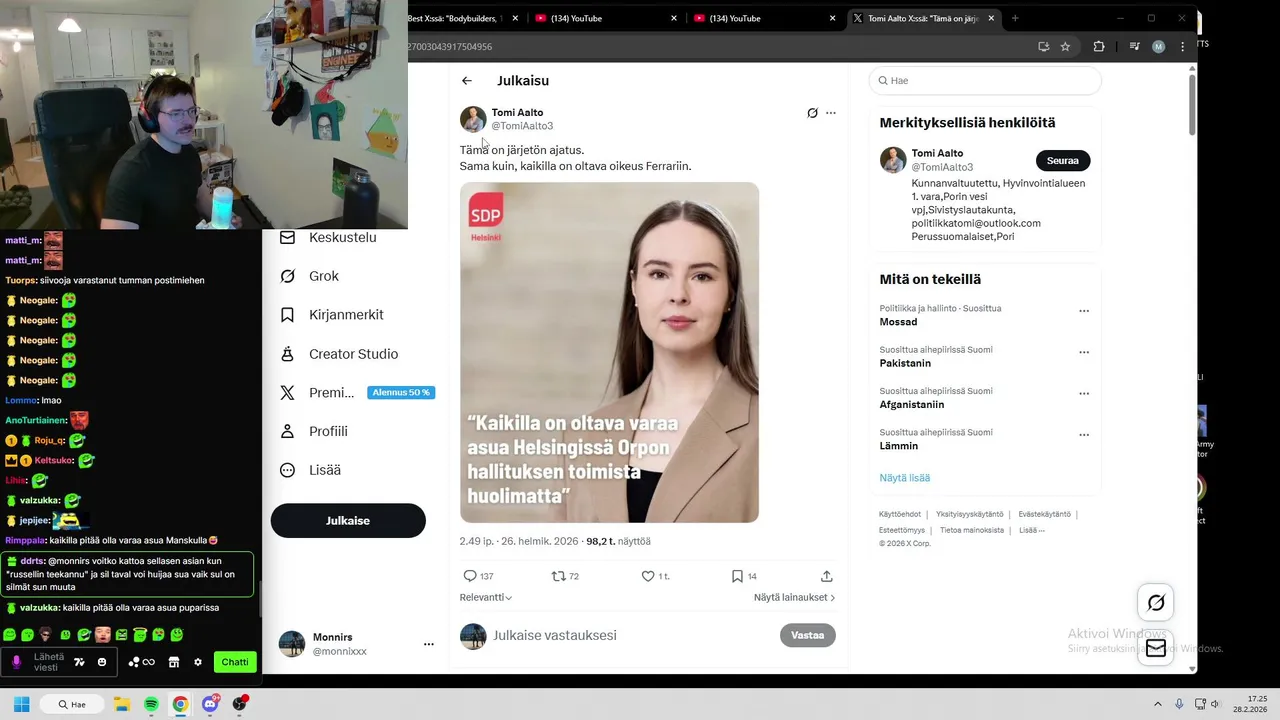Open the Evästekäytäntö footer link
The height and width of the screenshot is (720, 1280).
click(1044, 514)
